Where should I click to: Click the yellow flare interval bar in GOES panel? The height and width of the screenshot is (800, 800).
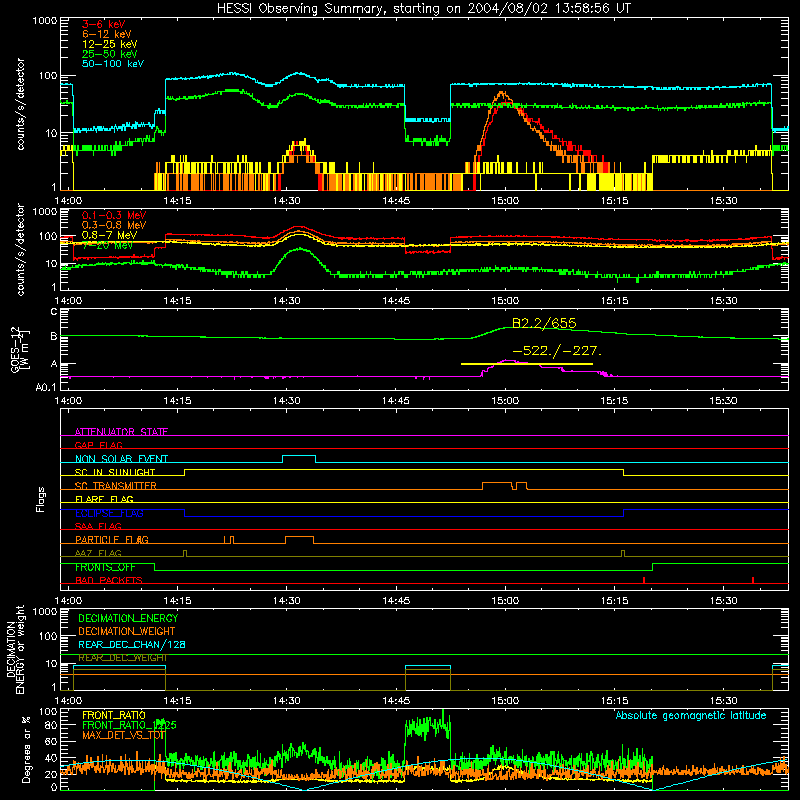(x=527, y=364)
